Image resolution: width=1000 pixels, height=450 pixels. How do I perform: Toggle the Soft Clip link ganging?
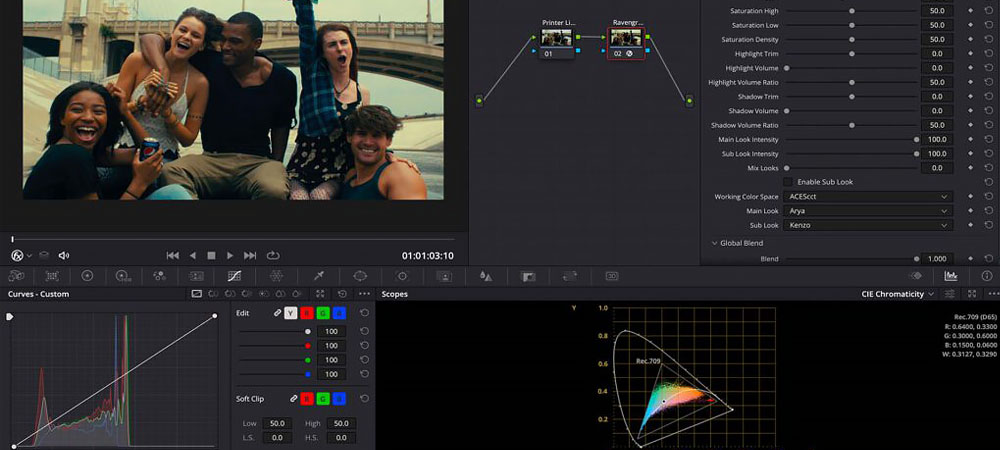click(293, 399)
